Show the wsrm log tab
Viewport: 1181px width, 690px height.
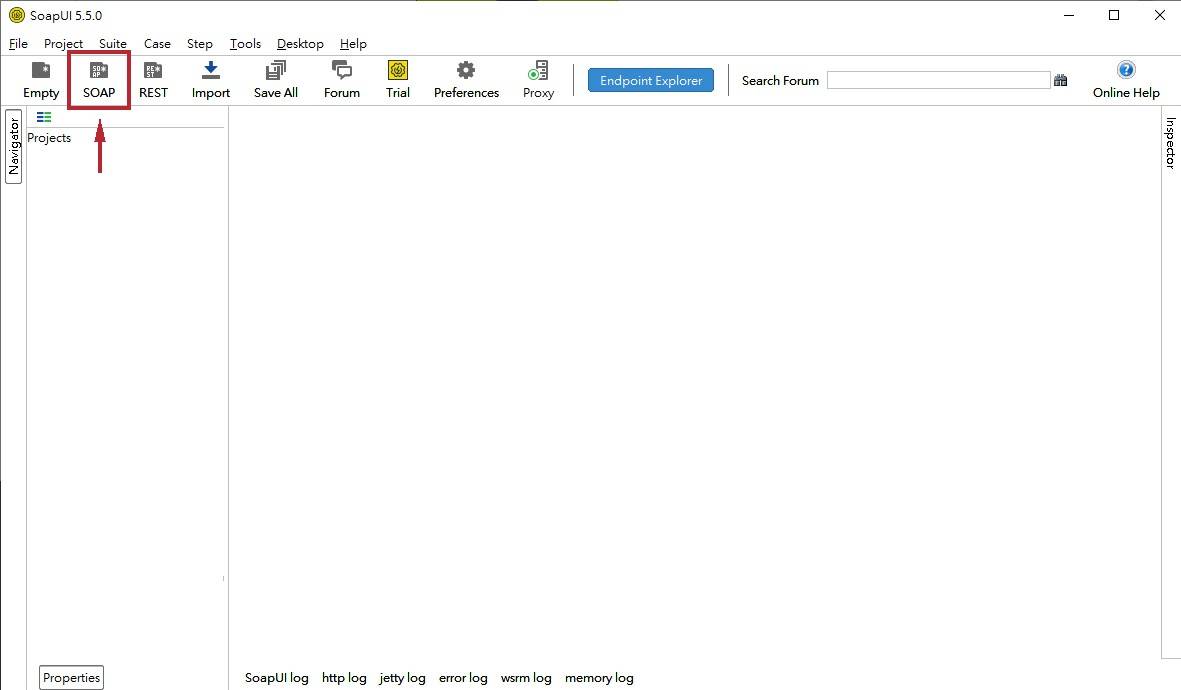(526, 678)
